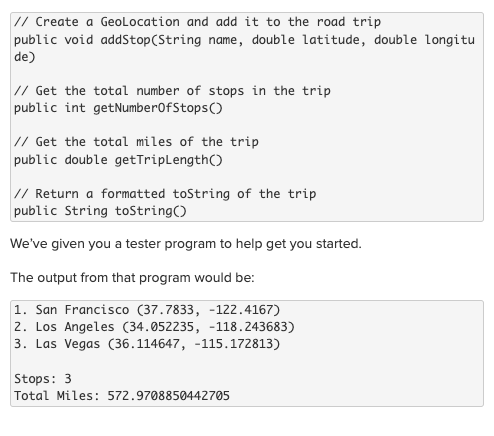The image size is (494, 436).
Task: Click the 'Create a GeoLocation' comment line
Action: pos(197,22)
